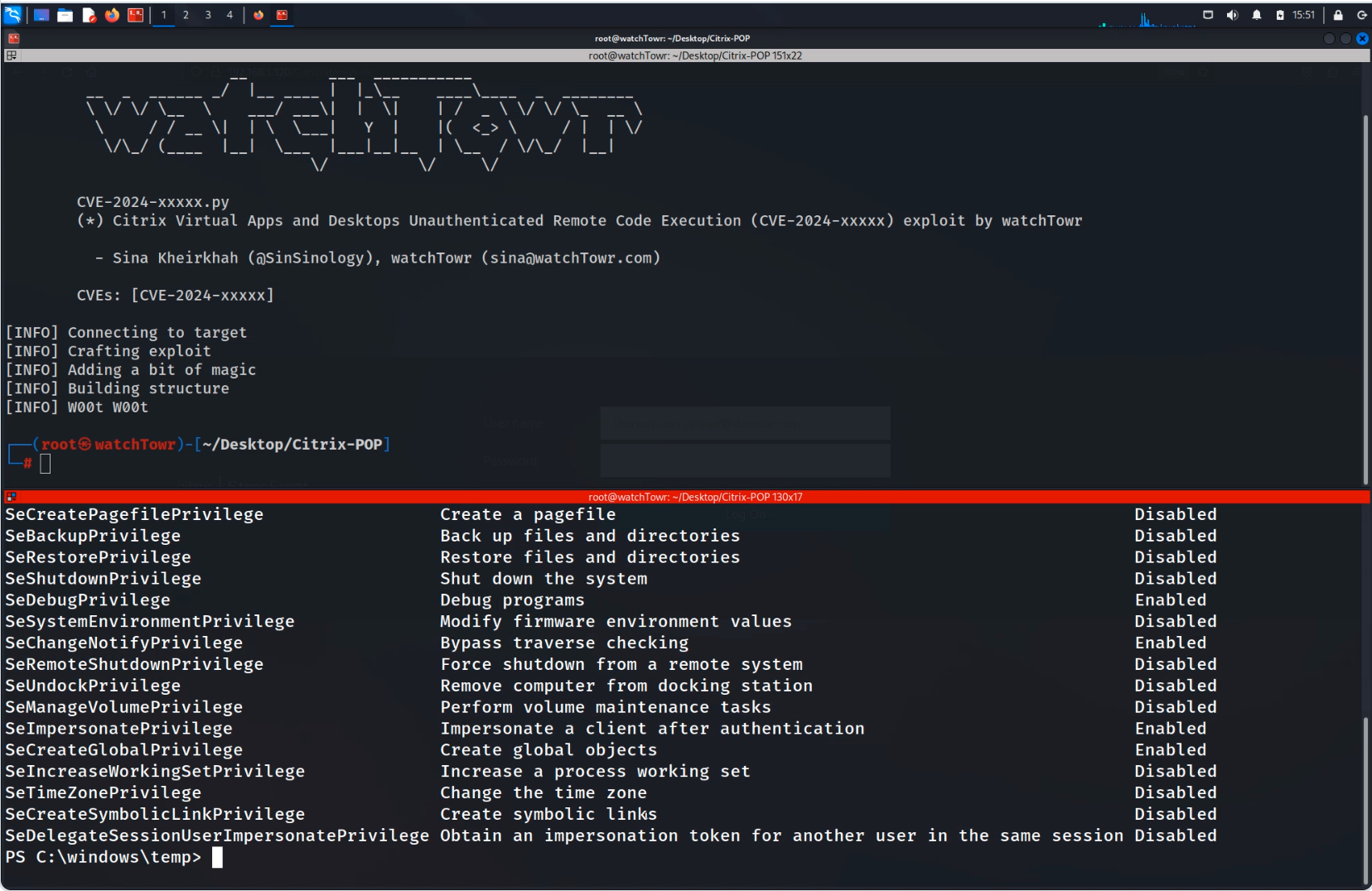Image resolution: width=1372 pixels, height=891 pixels.
Task: Click the show desktop panel icon
Action: tap(41, 15)
